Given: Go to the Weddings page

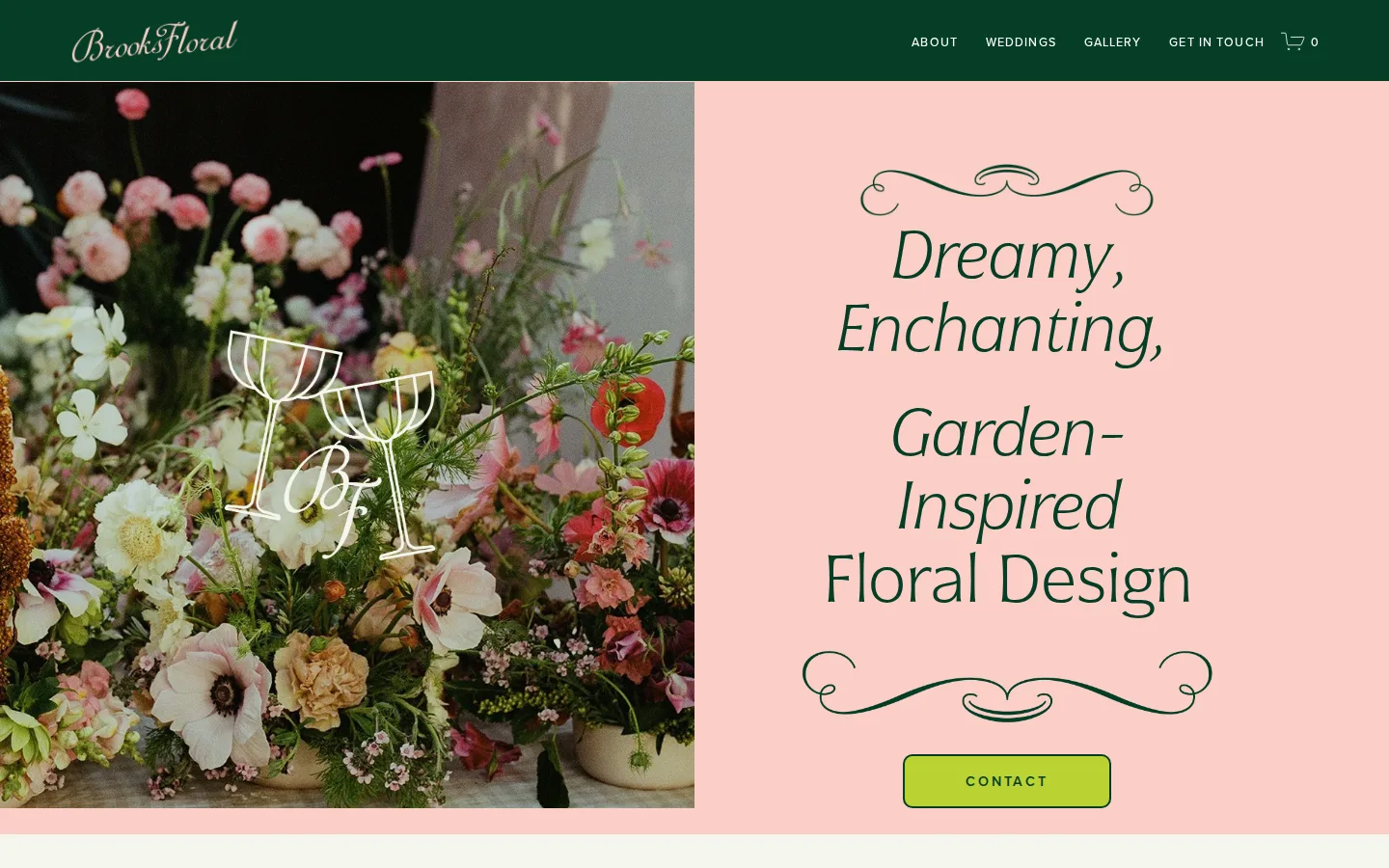Looking at the screenshot, I should [1021, 42].
